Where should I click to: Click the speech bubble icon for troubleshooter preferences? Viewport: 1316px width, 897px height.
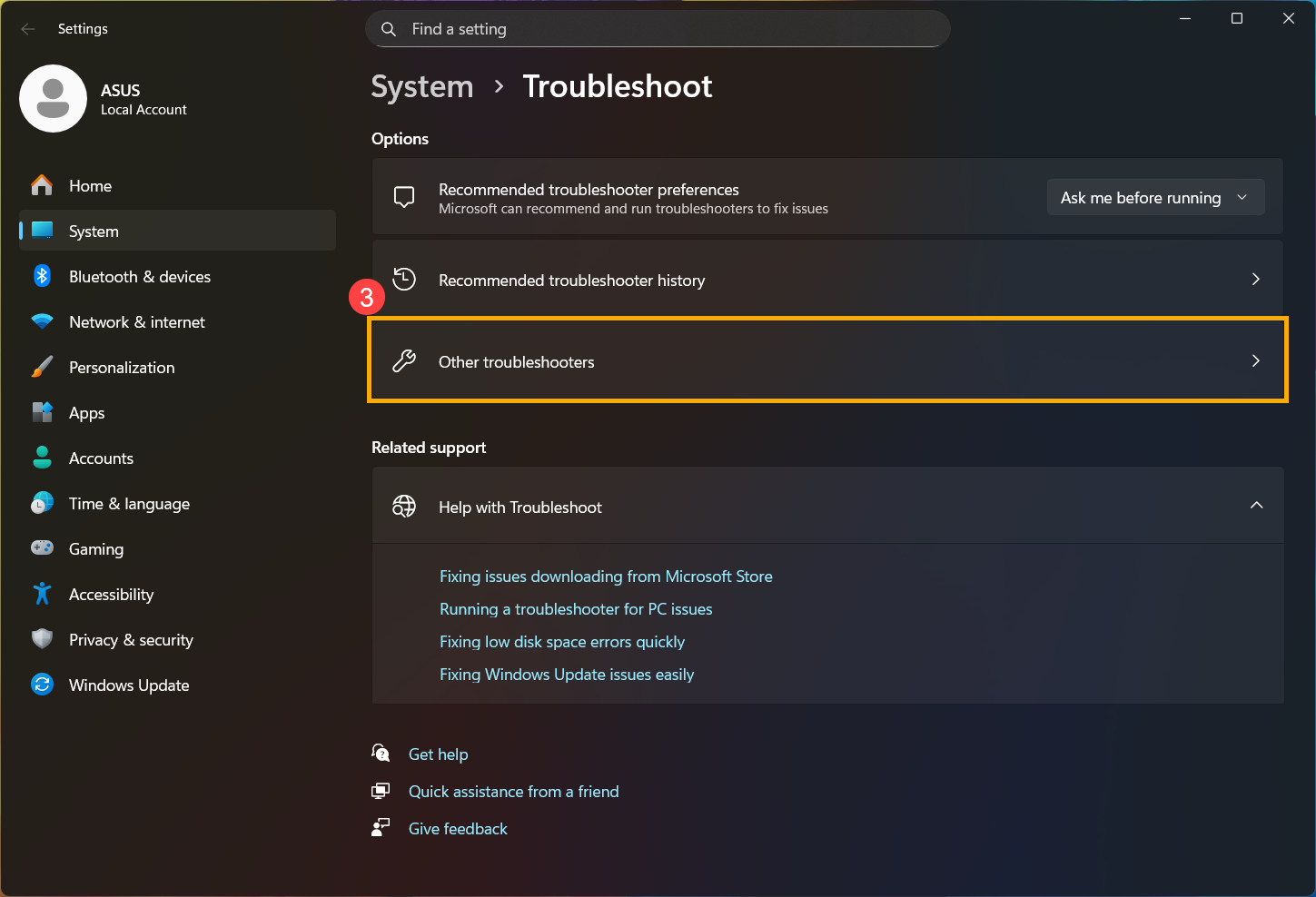pos(404,197)
